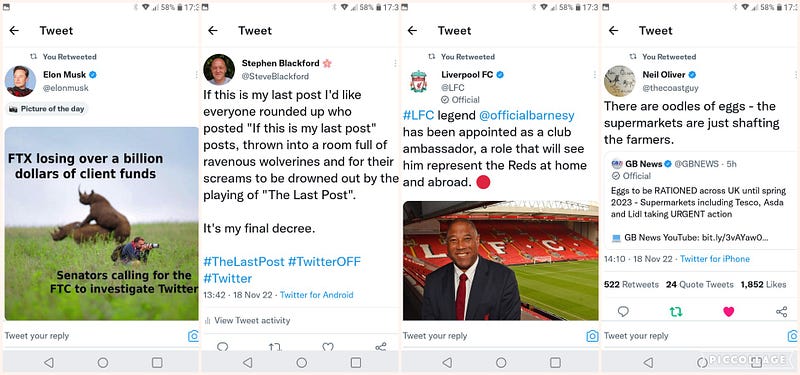Open more options on Stephen Blackford tweet
800x375 pixels.
(x=395, y=63)
